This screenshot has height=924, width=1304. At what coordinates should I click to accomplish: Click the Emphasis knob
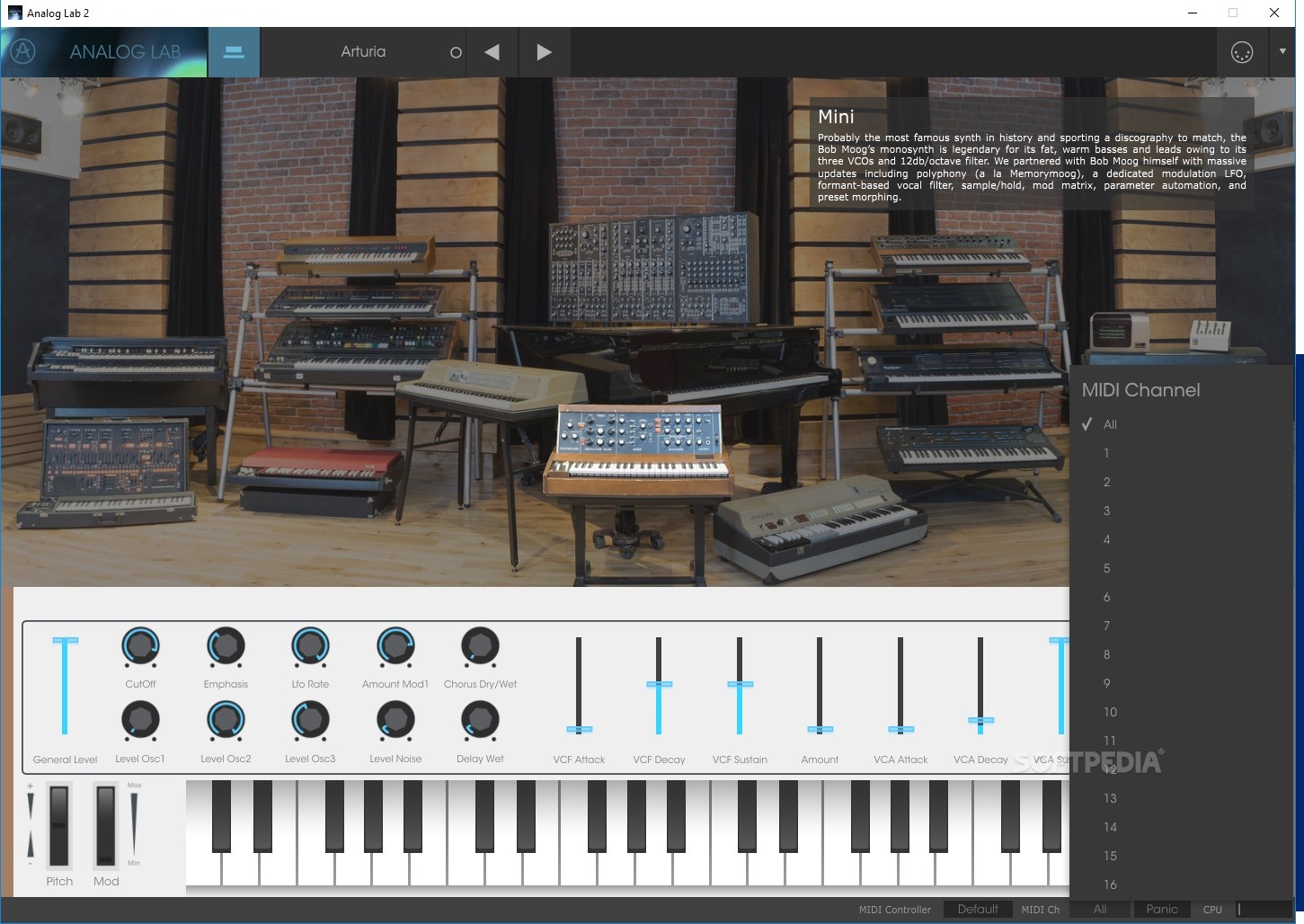click(x=226, y=646)
